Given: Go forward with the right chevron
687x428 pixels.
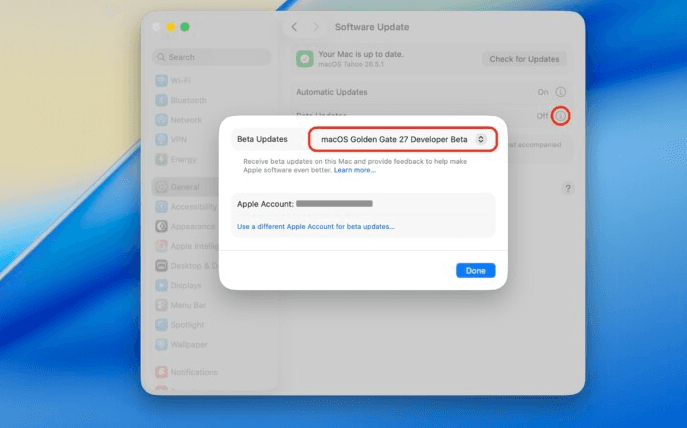Looking at the screenshot, I should [315, 27].
